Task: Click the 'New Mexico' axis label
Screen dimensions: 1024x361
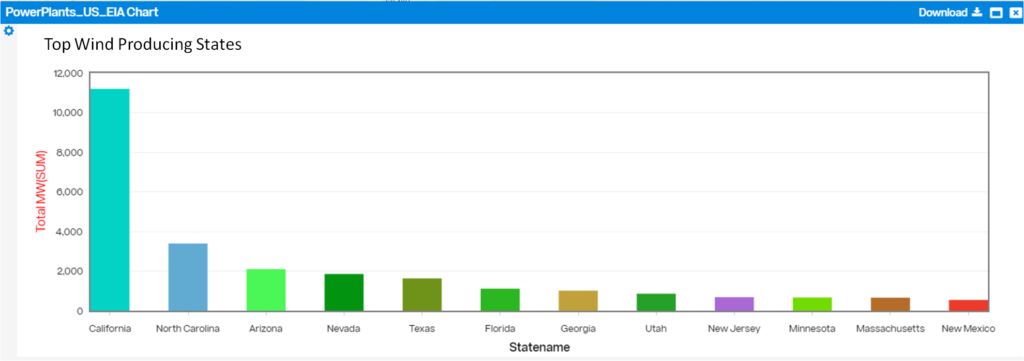Action: click(968, 328)
